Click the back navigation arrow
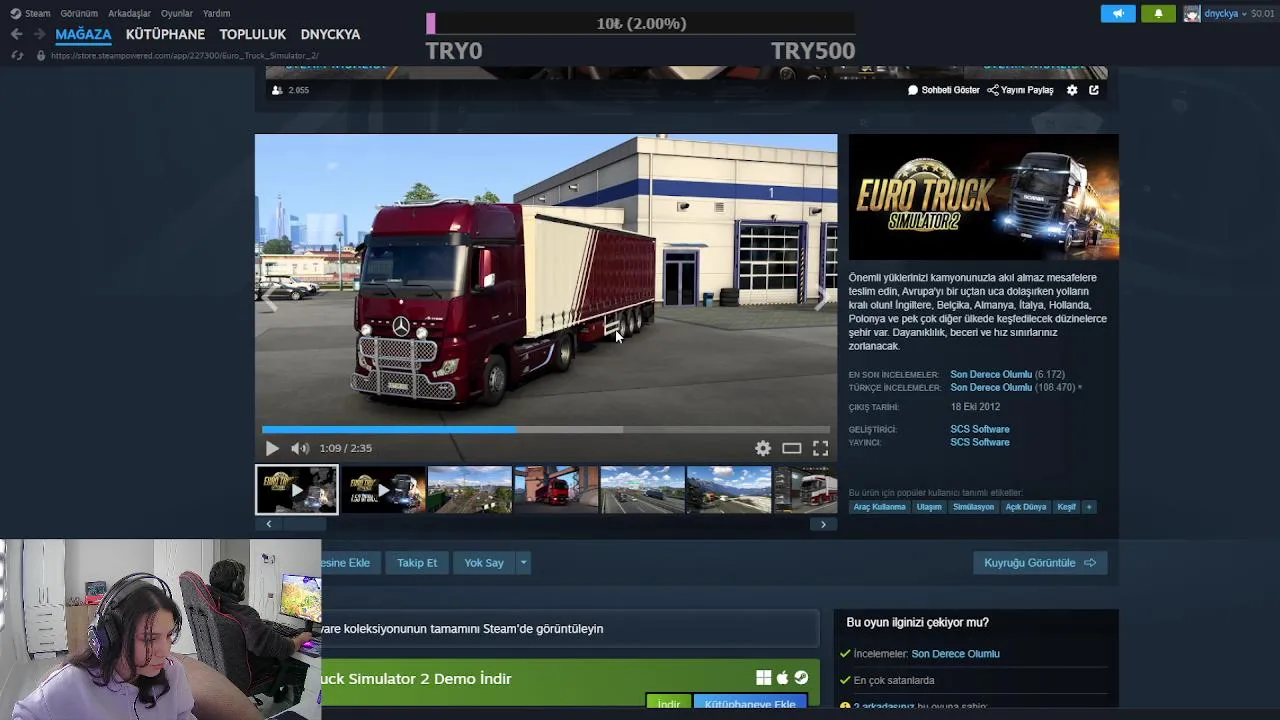 click(17, 34)
